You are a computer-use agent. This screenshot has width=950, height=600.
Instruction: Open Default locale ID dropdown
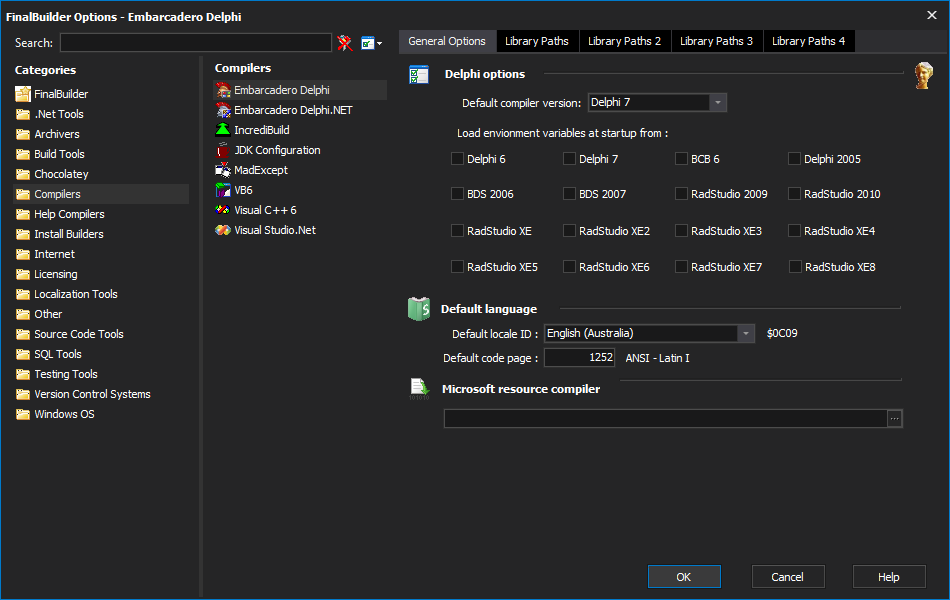[746, 333]
